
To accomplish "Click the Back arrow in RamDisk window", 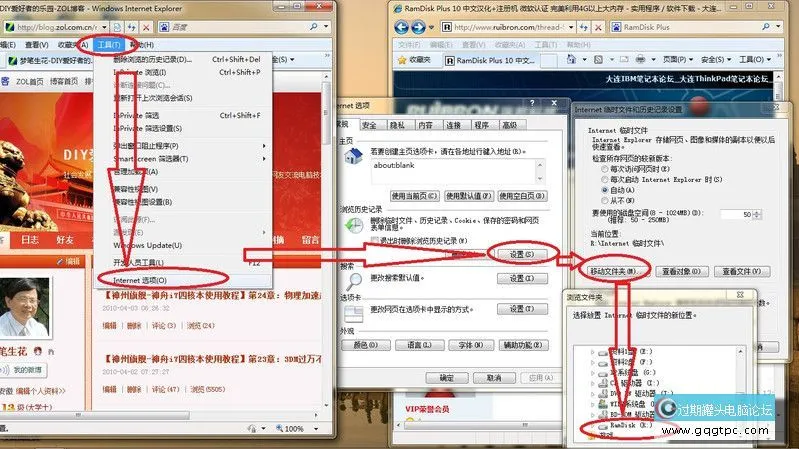I will click(x=402, y=27).
